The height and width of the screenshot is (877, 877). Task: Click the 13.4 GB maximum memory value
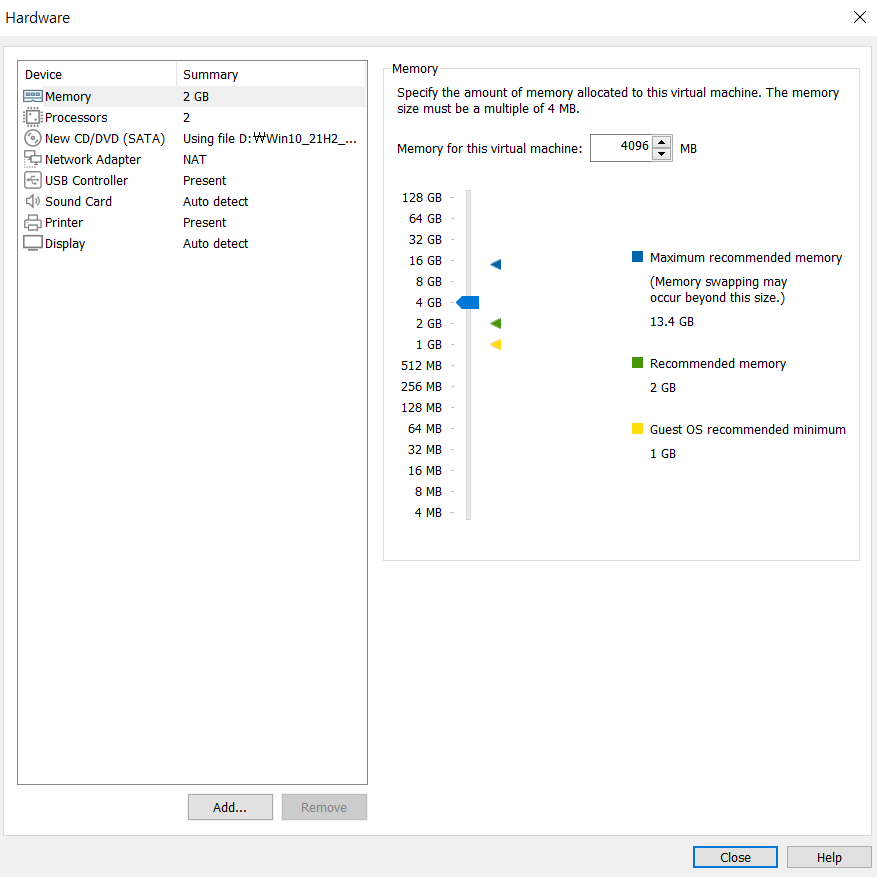[x=672, y=322]
